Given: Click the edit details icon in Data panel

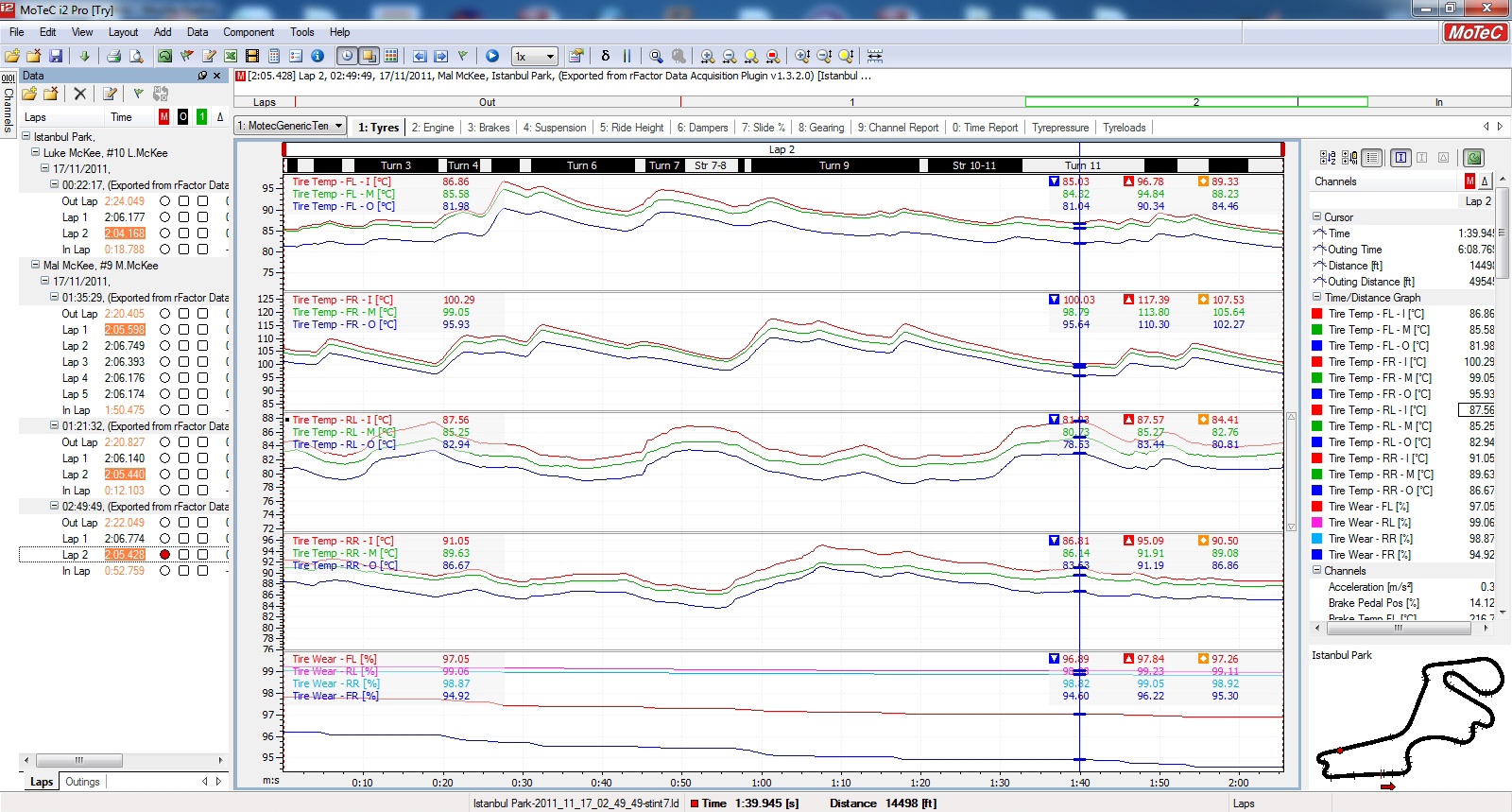Looking at the screenshot, I should pyautogui.click(x=110, y=94).
